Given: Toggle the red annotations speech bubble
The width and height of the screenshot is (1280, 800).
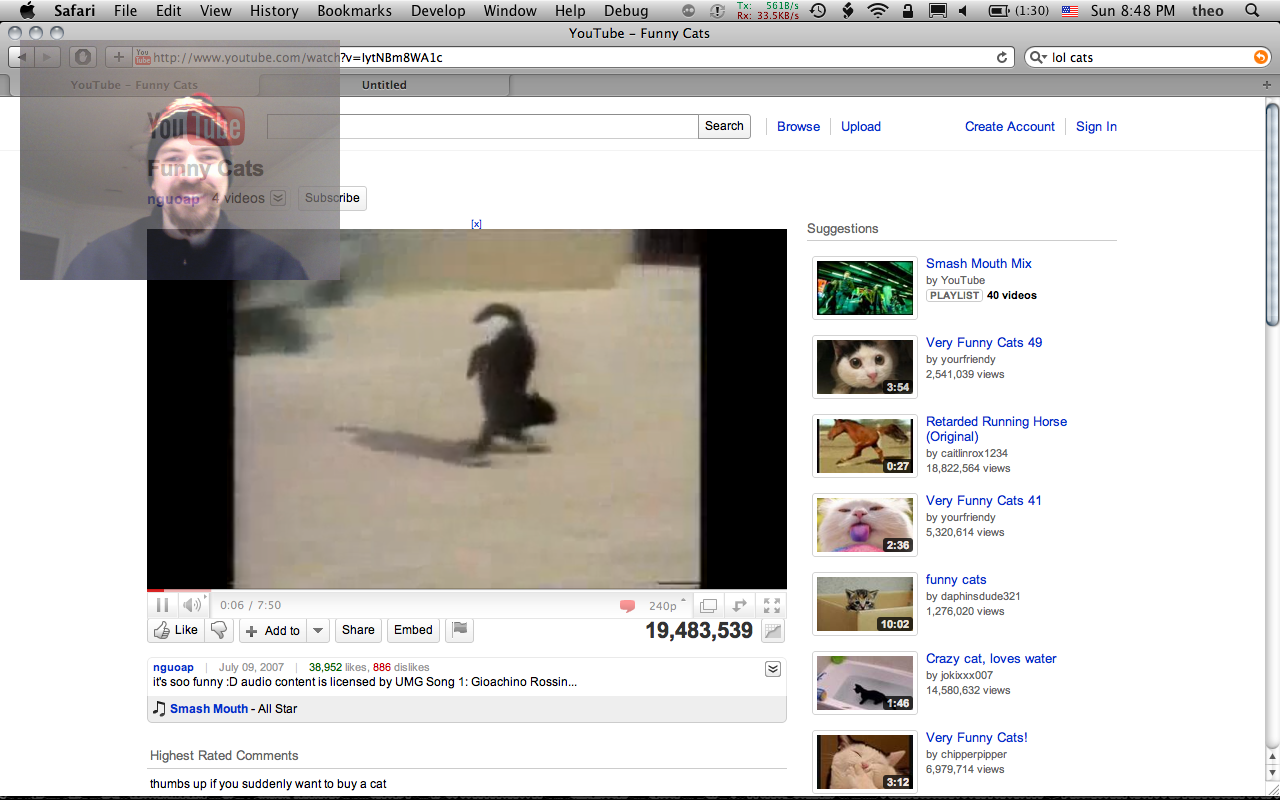Looking at the screenshot, I should [x=628, y=606].
